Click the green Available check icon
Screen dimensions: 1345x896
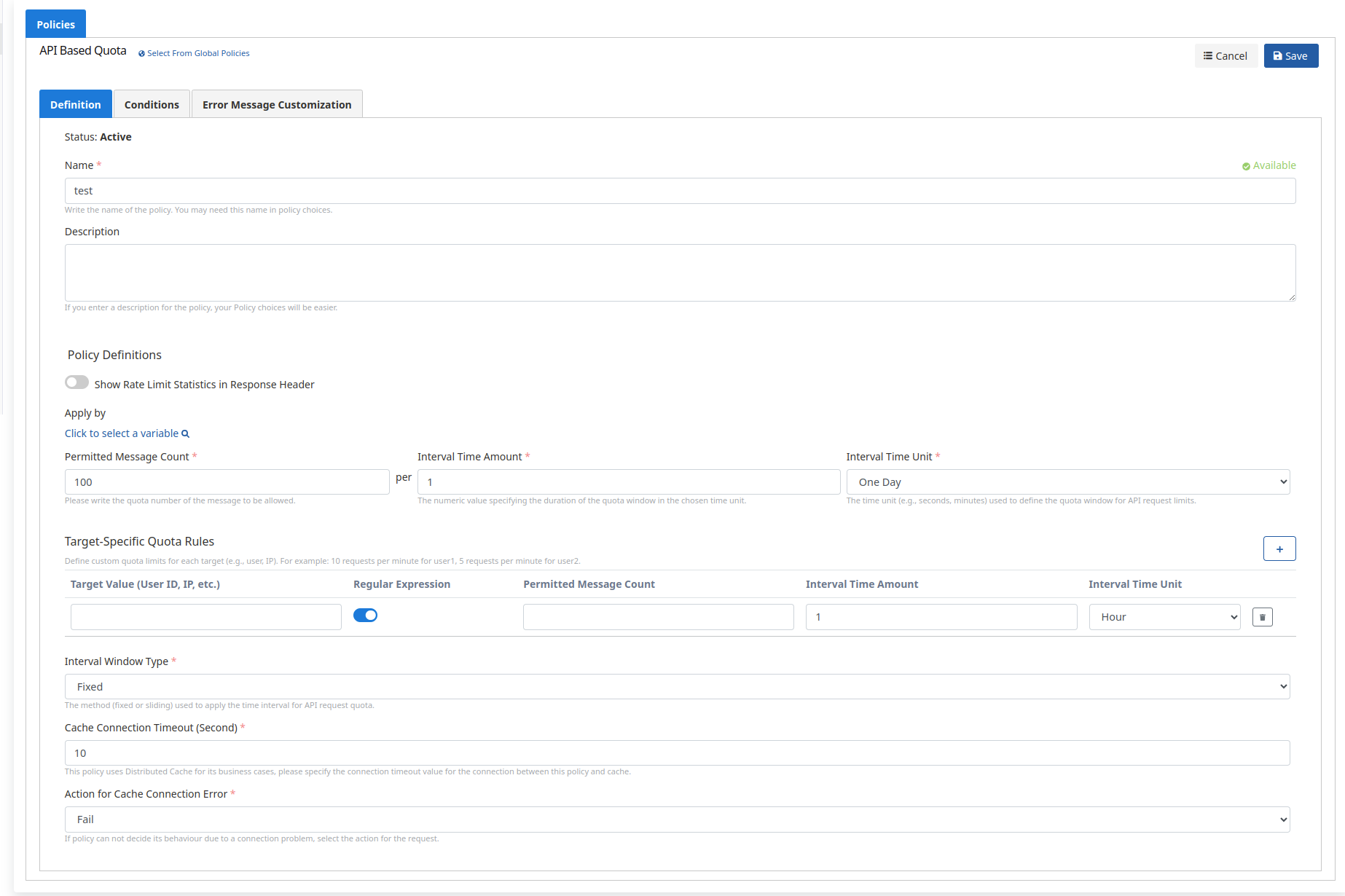tap(1246, 166)
